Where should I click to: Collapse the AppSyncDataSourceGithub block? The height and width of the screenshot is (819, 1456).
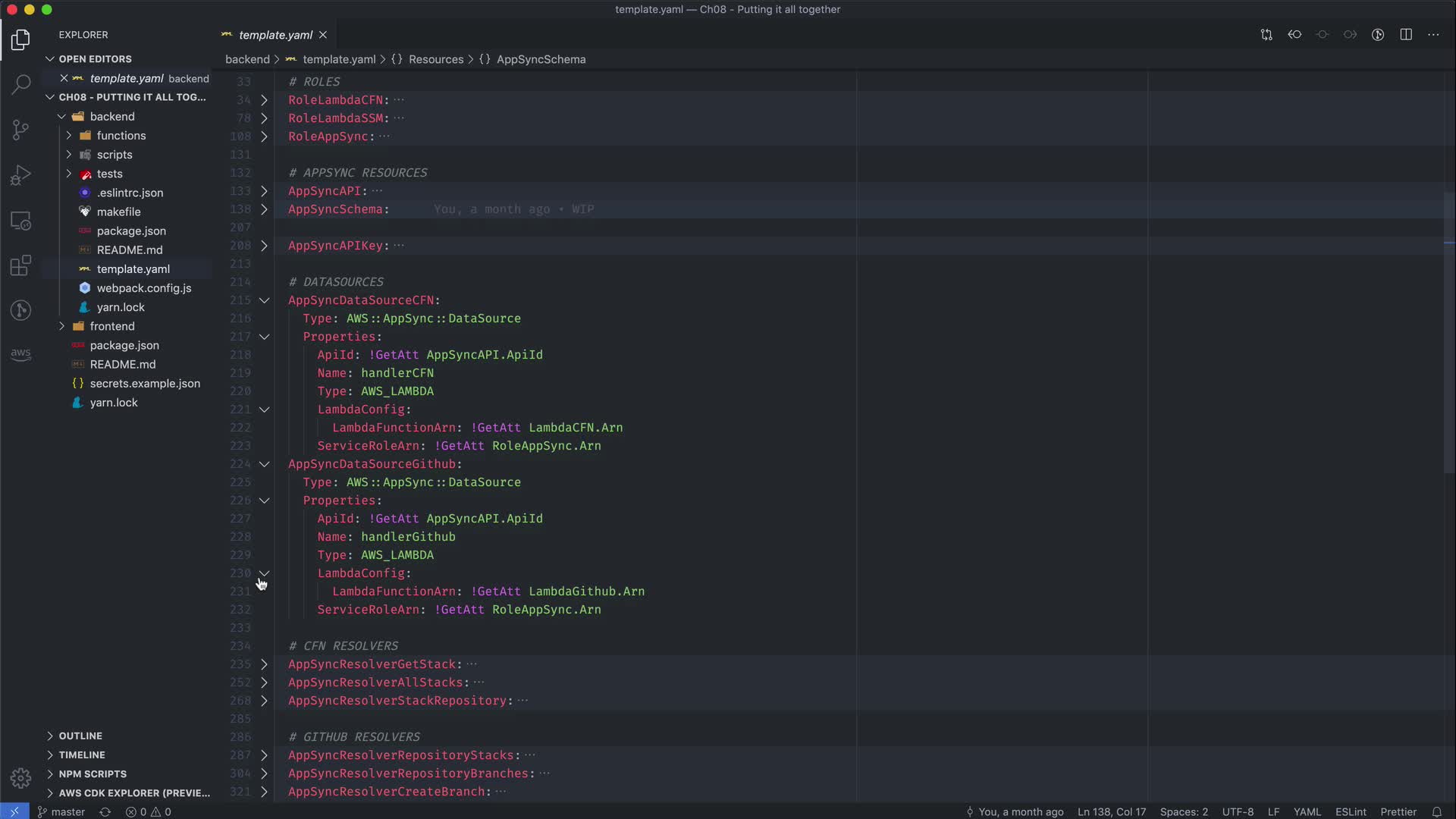(x=264, y=464)
